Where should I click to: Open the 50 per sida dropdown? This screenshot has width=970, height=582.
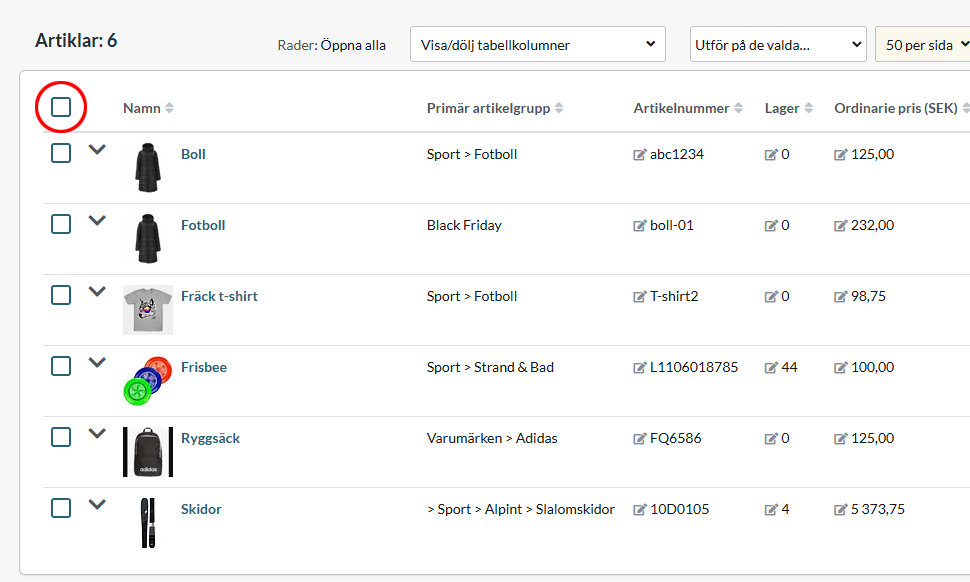(x=921, y=45)
